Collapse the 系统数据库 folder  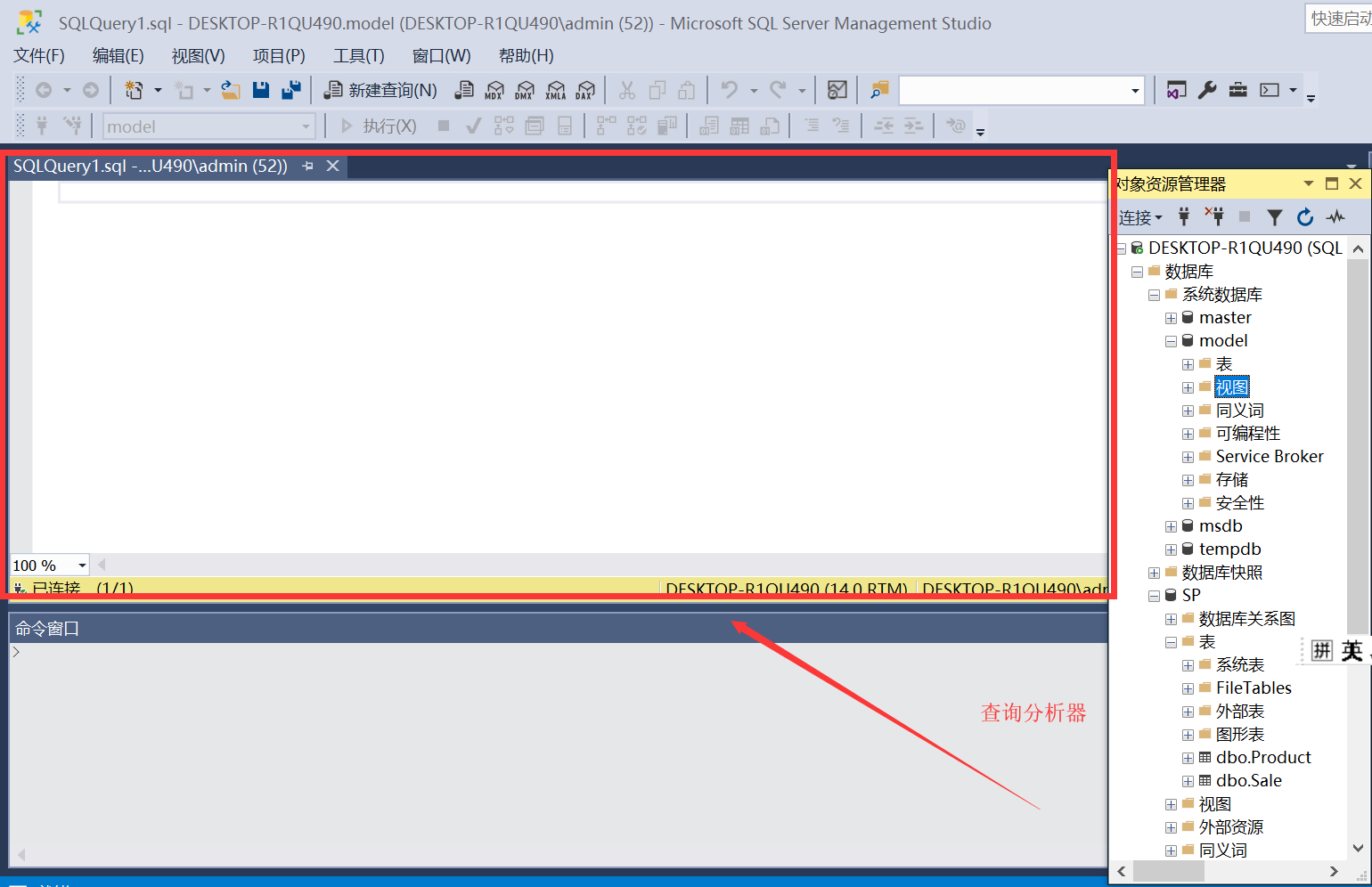coord(1154,295)
